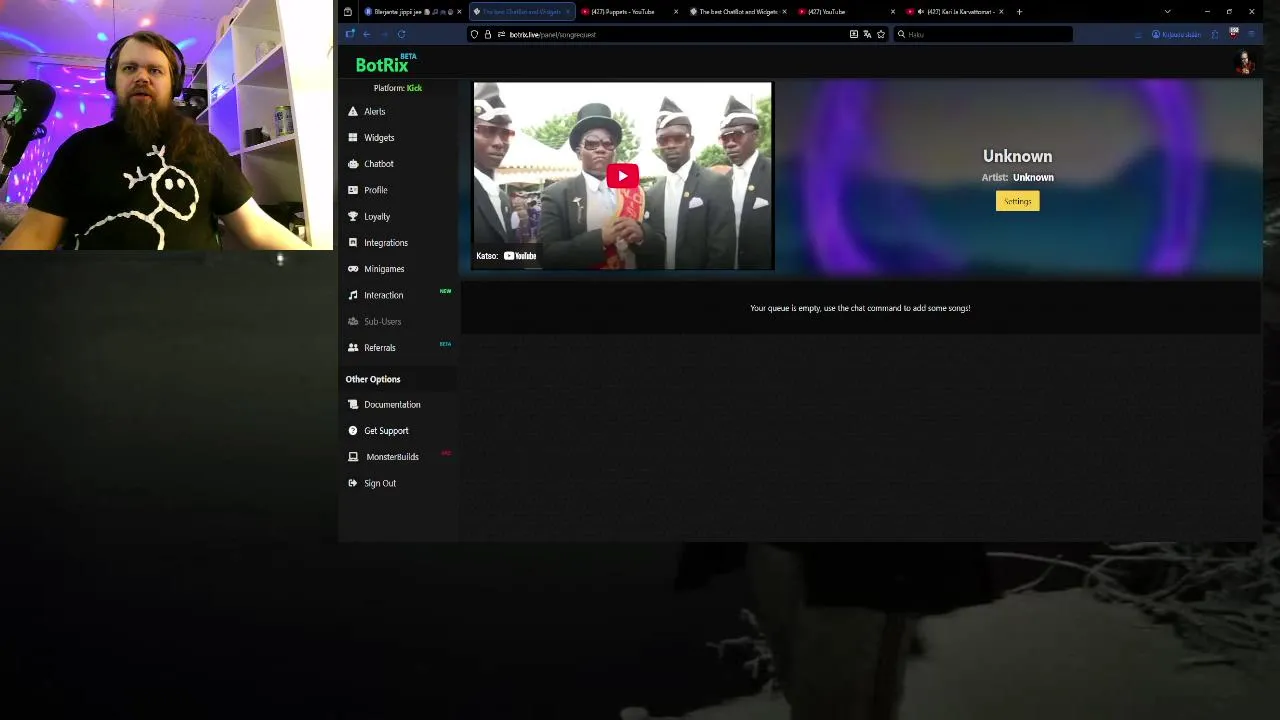
Task: Click the Integrations icon in sidebar
Action: pos(353,242)
